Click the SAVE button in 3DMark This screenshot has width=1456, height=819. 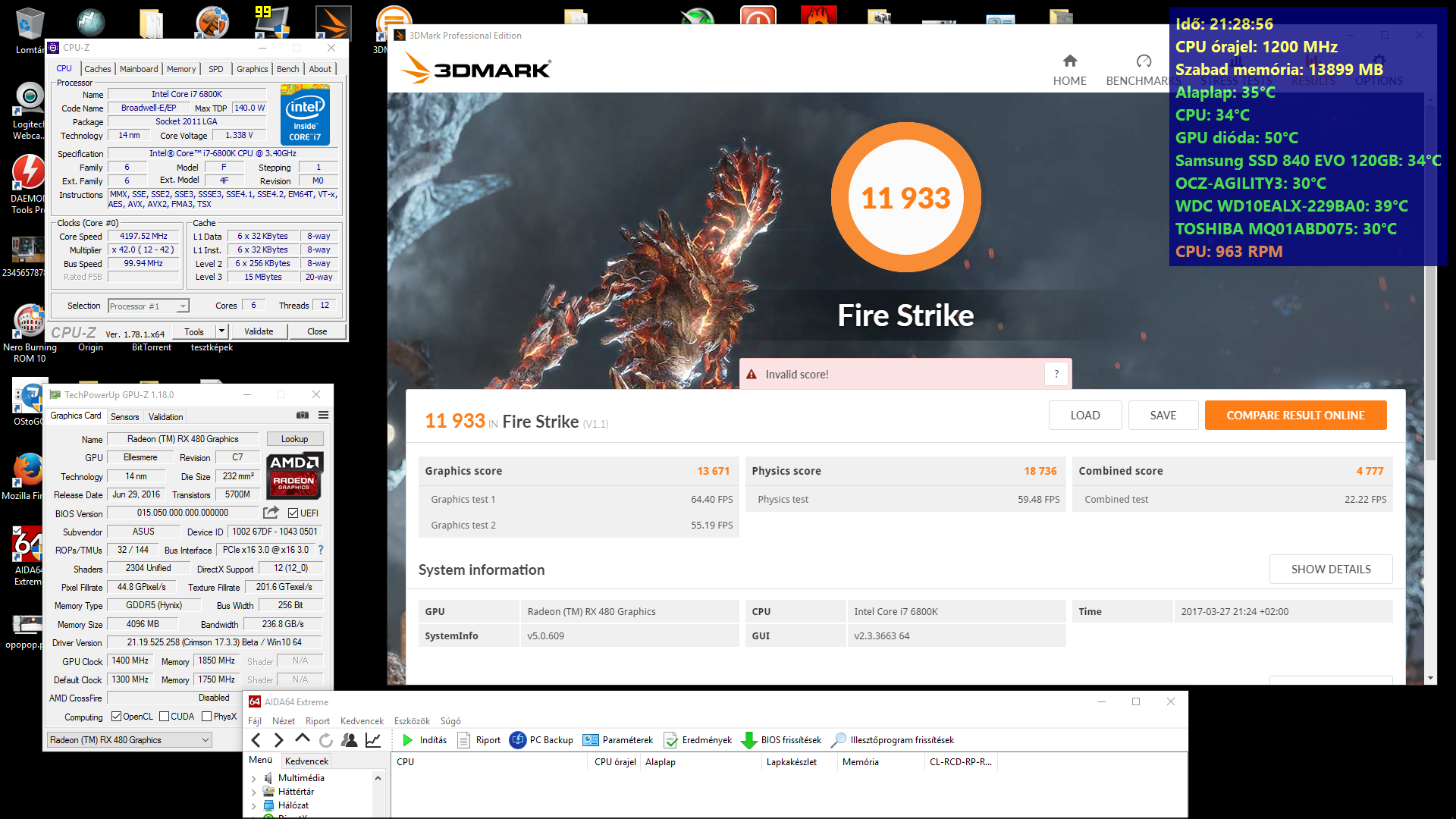[1163, 416]
